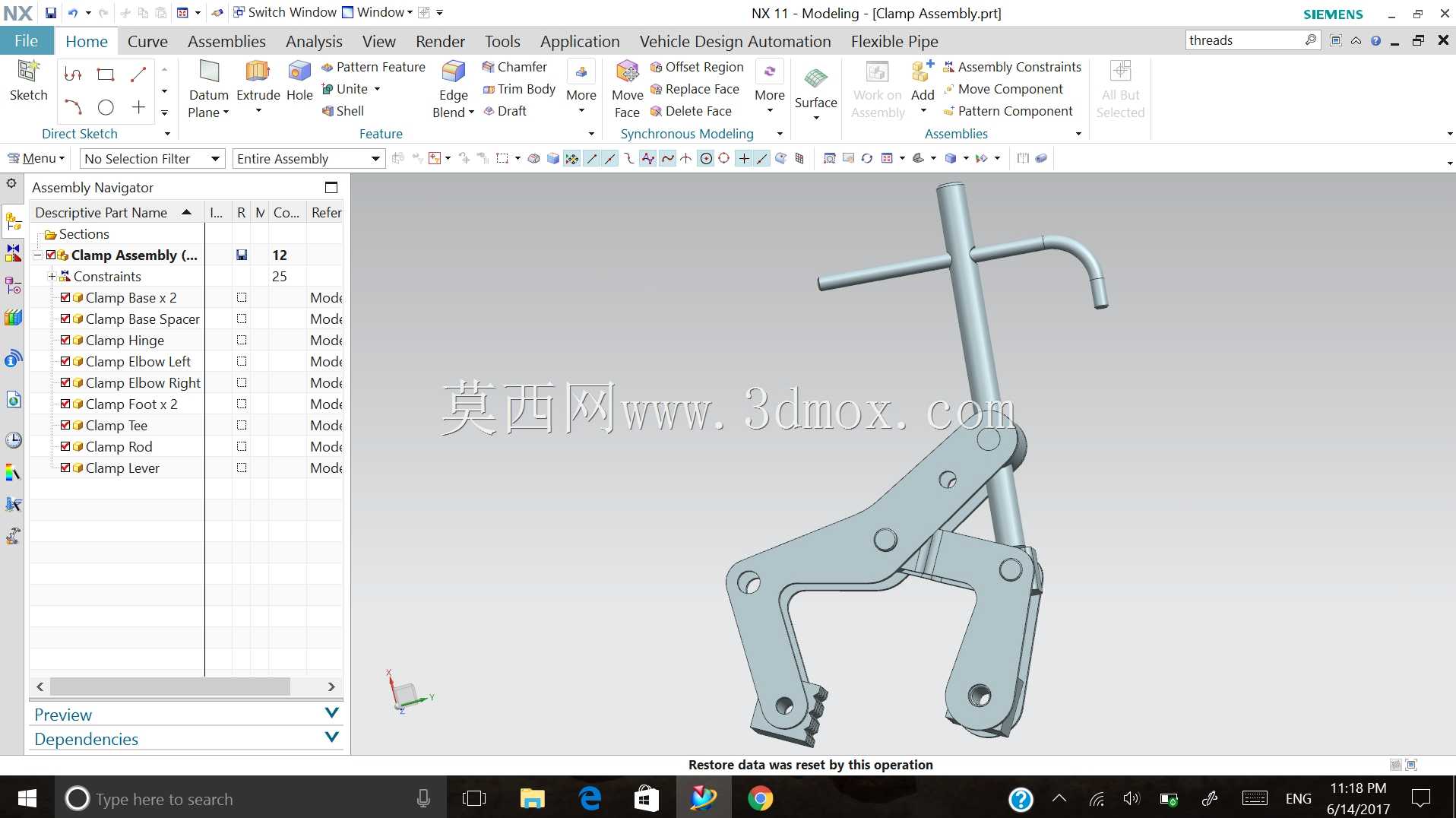1456x818 pixels.
Task: Select the Move Face tool
Action: click(627, 72)
